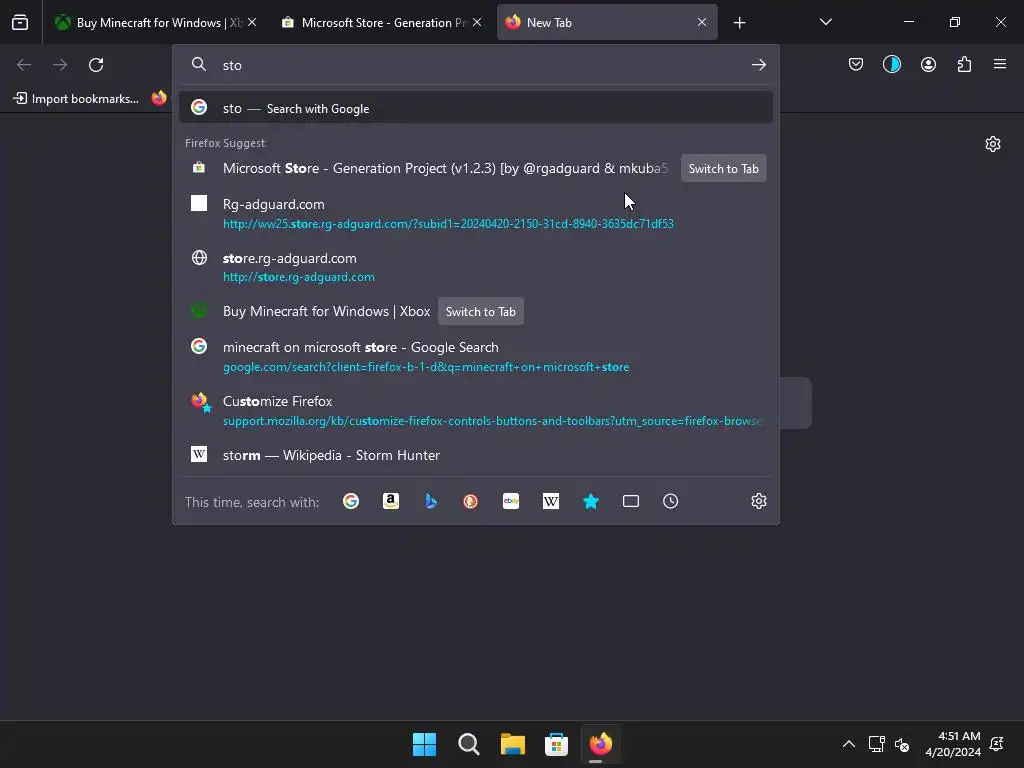Select Rg-adguard.com suggestion title
This screenshot has height=768, width=1024.
click(x=274, y=204)
